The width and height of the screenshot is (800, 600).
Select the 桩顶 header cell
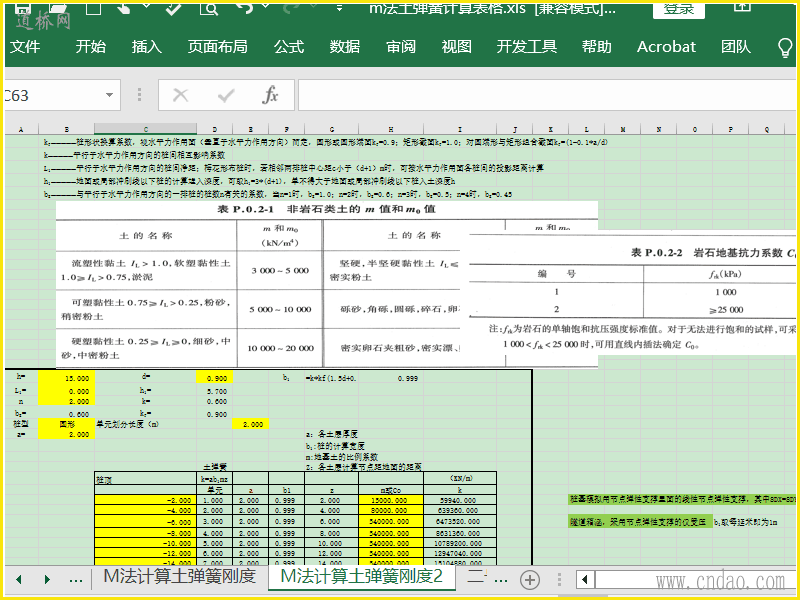(x=145, y=479)
